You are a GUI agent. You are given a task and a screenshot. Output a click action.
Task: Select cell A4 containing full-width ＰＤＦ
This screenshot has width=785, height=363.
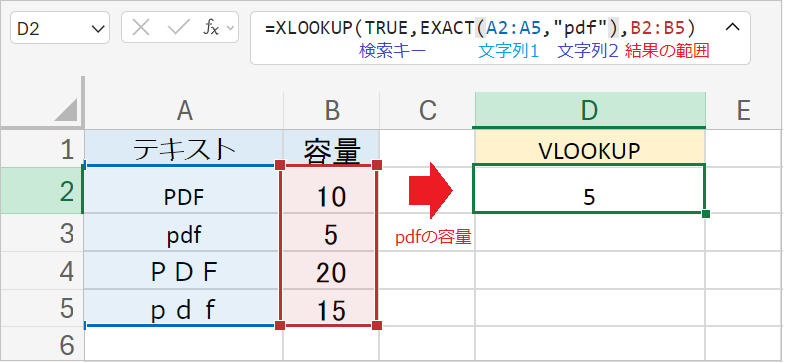tap(184, 270)
